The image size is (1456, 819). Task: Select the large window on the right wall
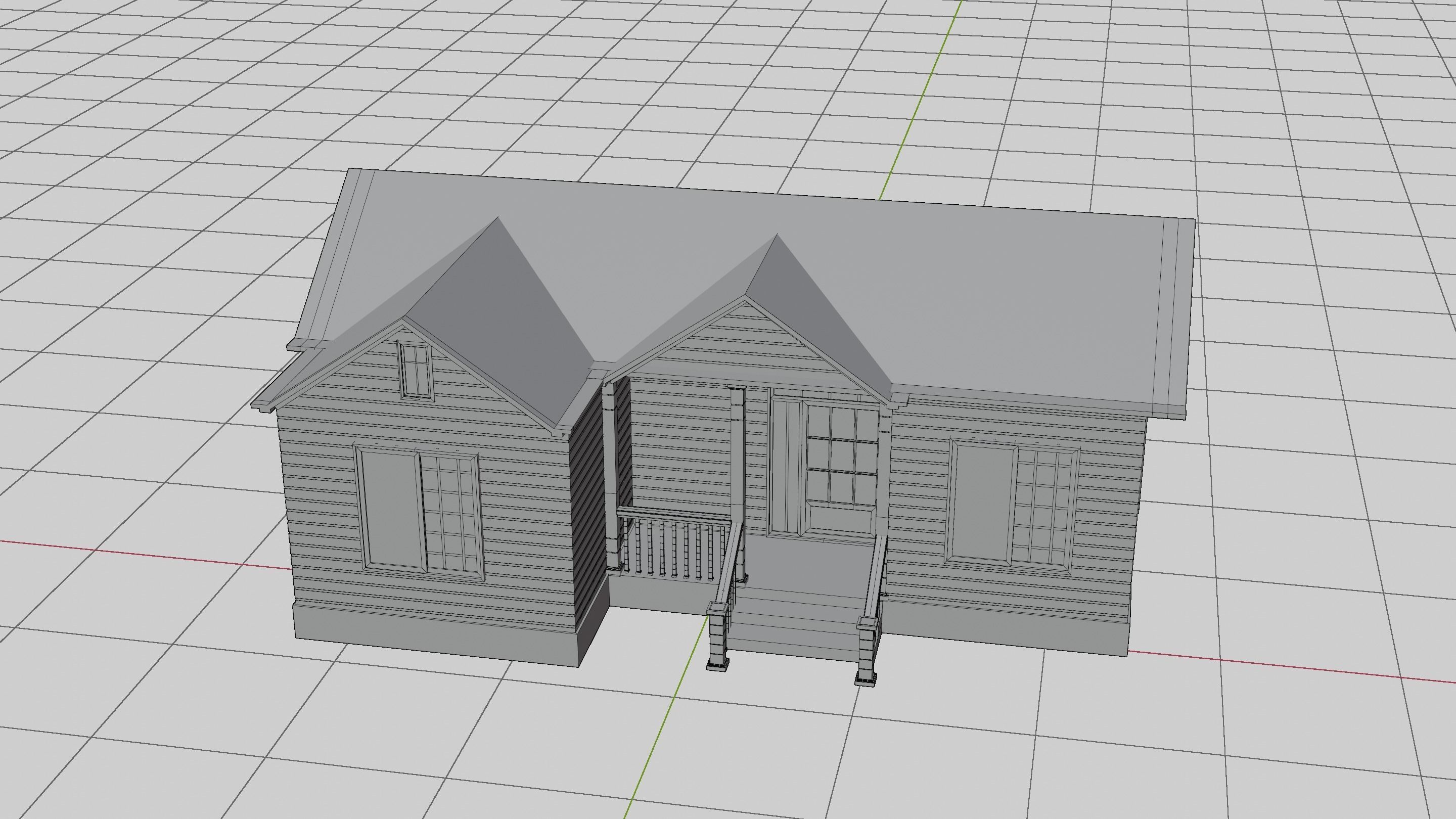coord(1013,506)
